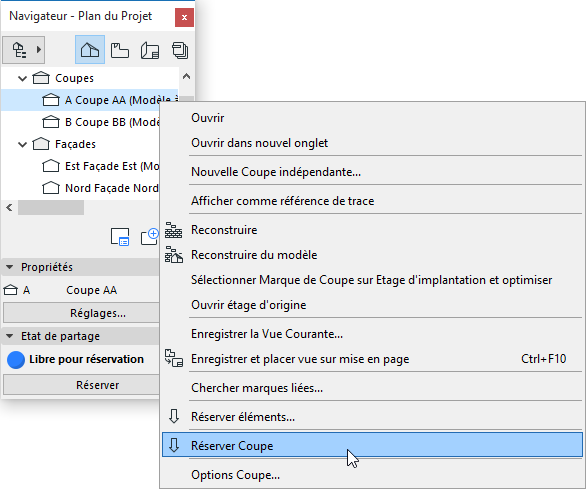
Task: Collapse the Coupes tree node
Action: pos(22,79)
